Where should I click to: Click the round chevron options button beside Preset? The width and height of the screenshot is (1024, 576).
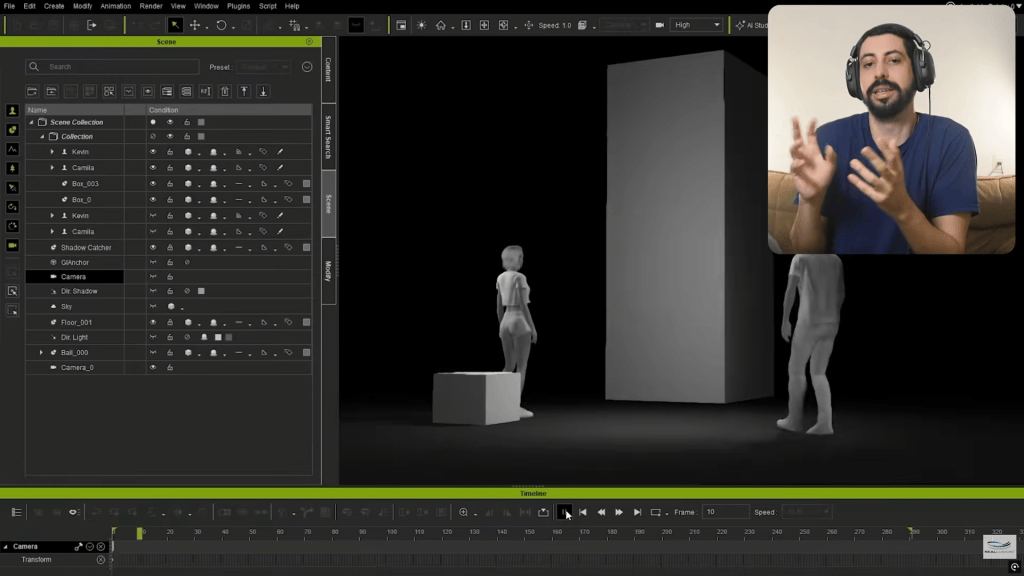tap(307, 67)
